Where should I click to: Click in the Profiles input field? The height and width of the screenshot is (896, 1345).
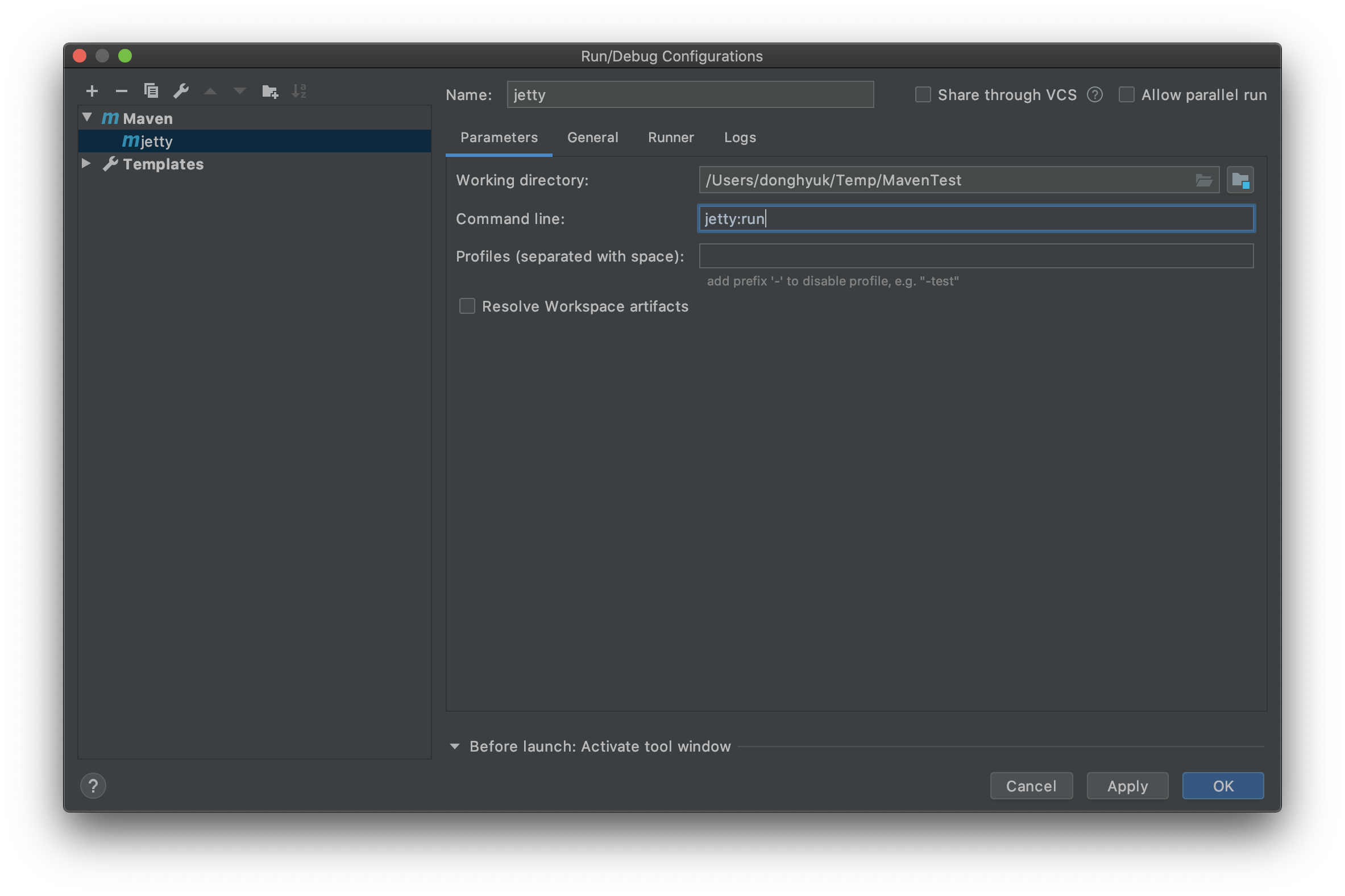click(976, 256)
